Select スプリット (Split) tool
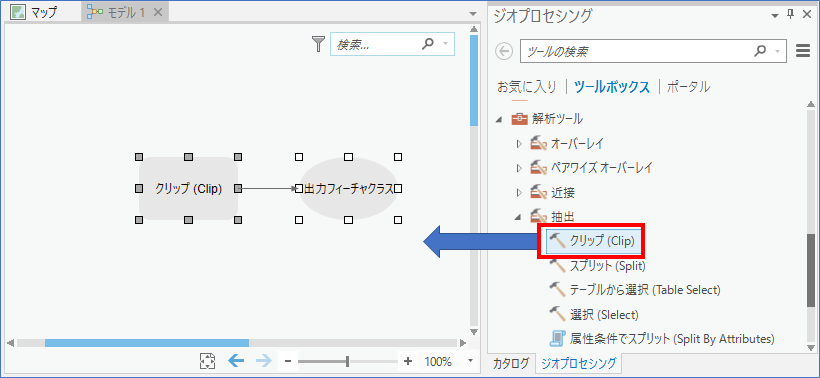 coord(597,266)
